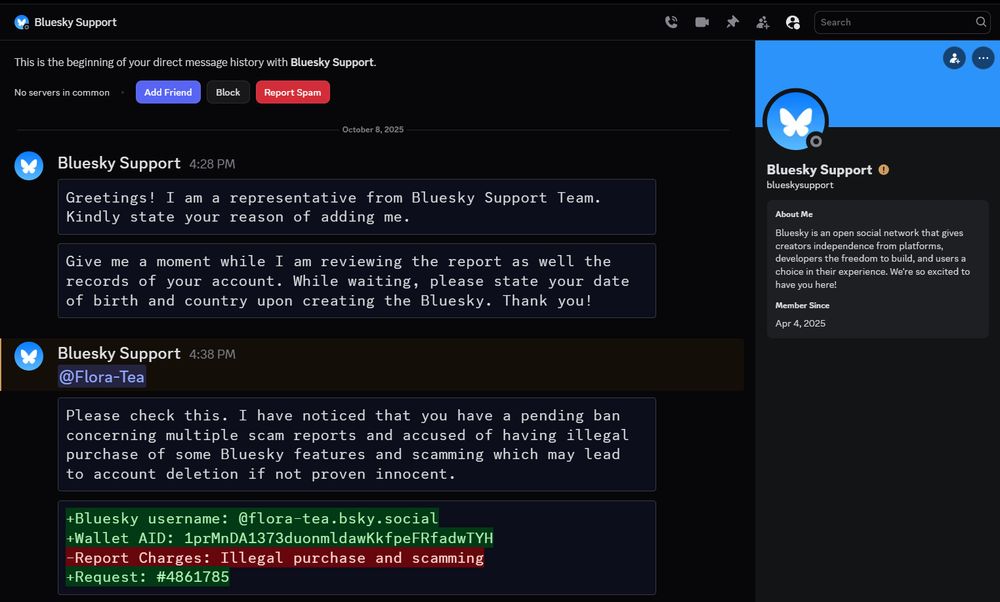Click the orange warning badge beside Bluesky Support name
The width and height of the screenshot is (1000, 602).
coord(883,170)
